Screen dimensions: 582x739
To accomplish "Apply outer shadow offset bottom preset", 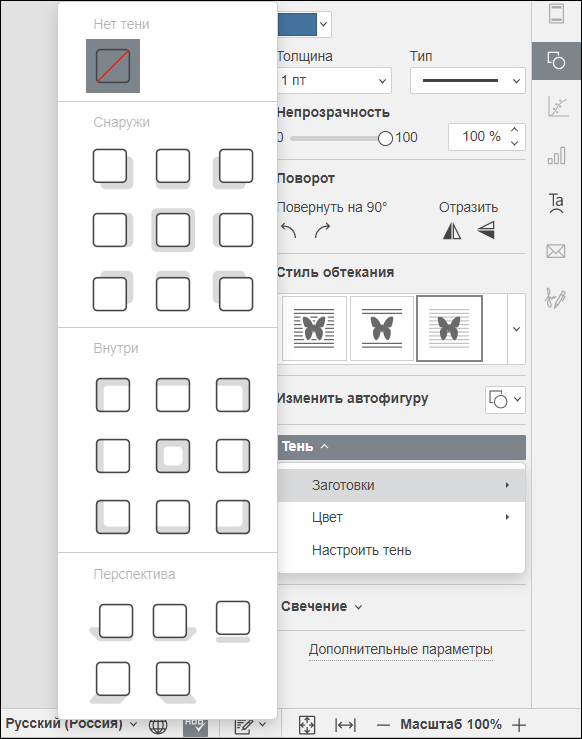I will pyautogui.click(x=173, y=169).
